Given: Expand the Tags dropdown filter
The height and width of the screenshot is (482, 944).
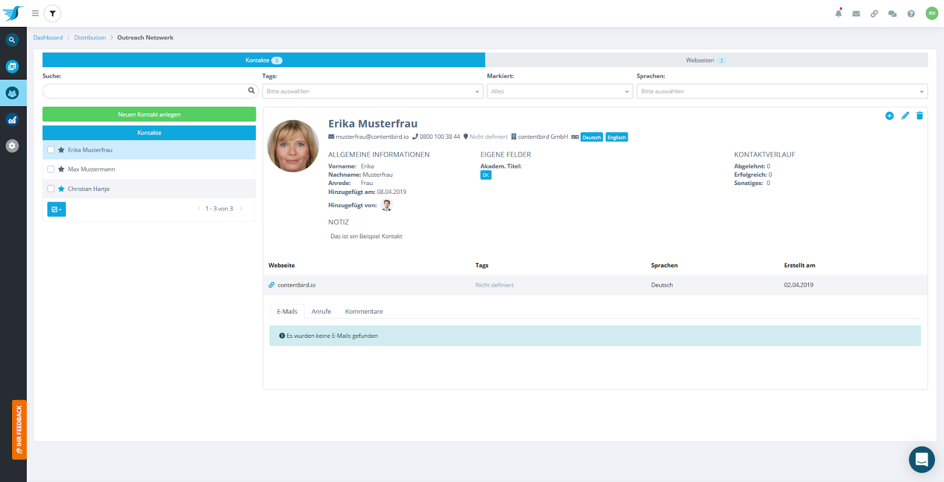Looking at the screenshot, I should [x=372, y=91].
